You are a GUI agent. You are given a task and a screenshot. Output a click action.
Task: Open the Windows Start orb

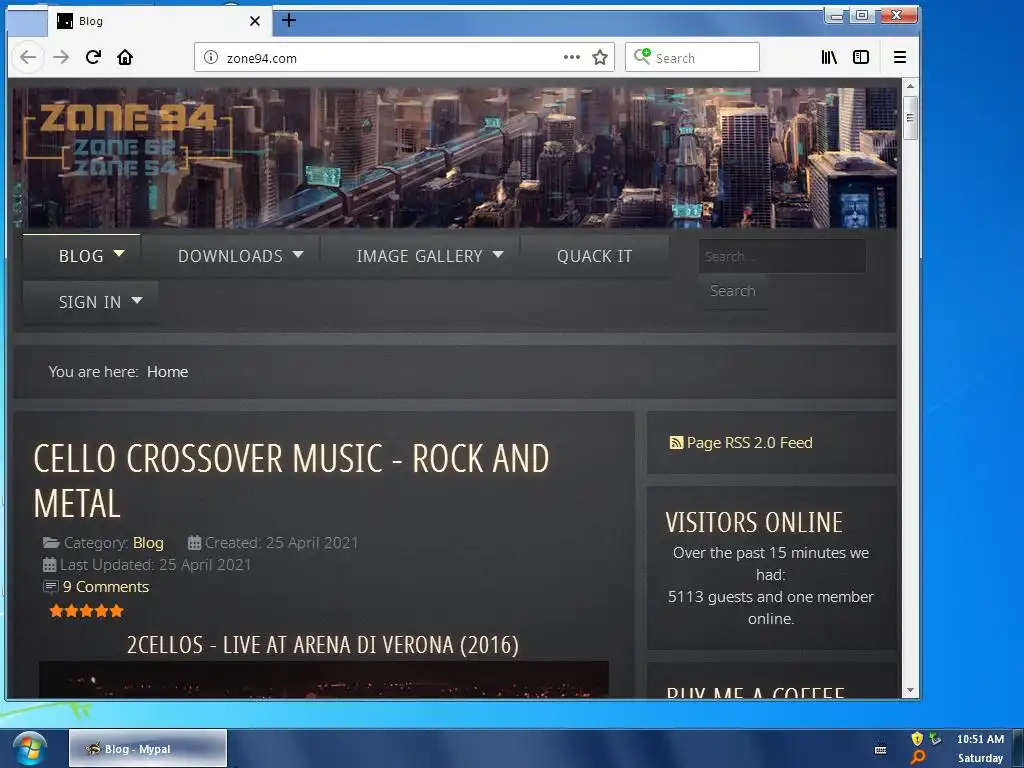click(x=30, y=748)
